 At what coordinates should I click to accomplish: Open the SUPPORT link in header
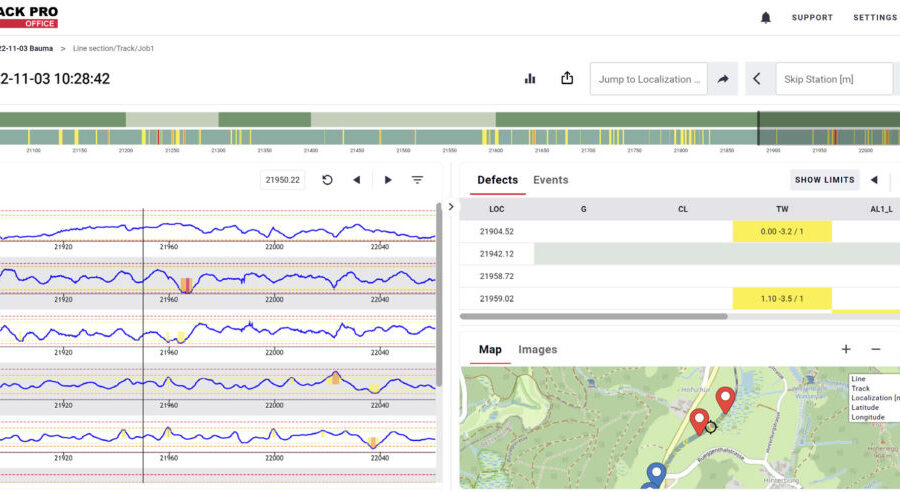click(x=812, y=18)
